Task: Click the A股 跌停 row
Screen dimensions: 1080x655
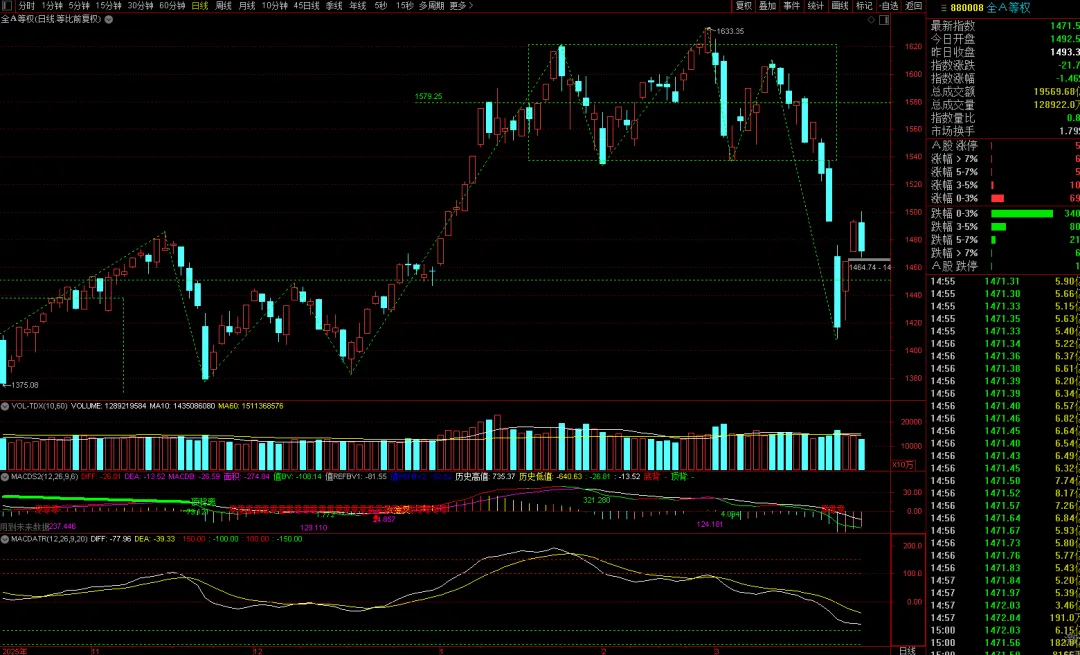Action: pos(1004,266)
